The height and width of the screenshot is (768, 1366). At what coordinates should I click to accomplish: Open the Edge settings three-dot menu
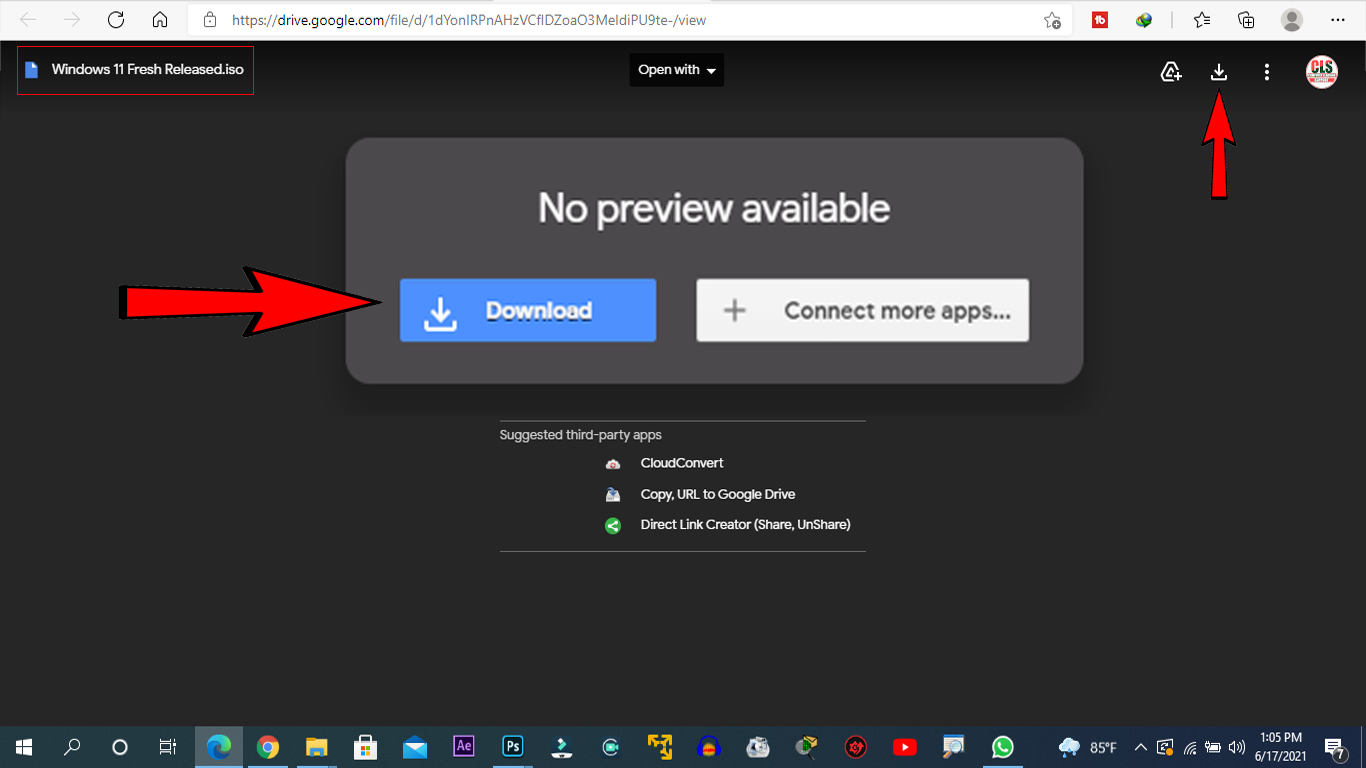pos(1337,19)
